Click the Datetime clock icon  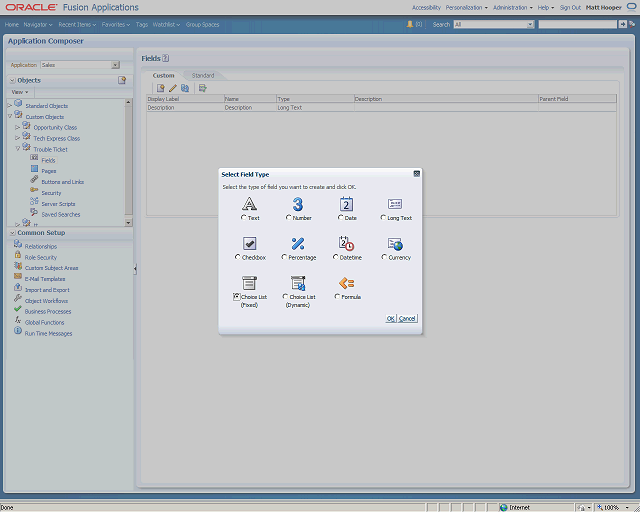347,243
